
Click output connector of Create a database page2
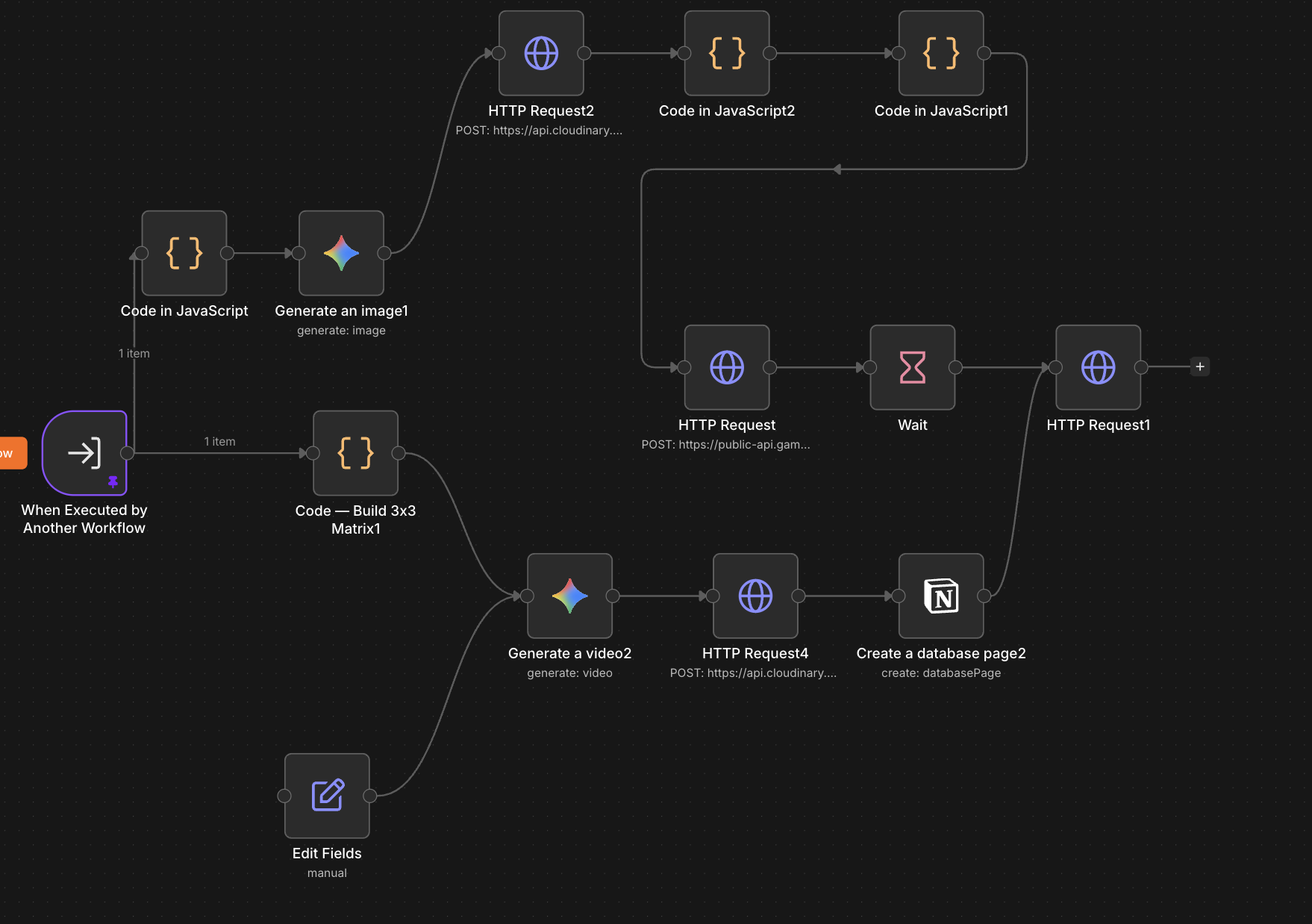(984, 596)
